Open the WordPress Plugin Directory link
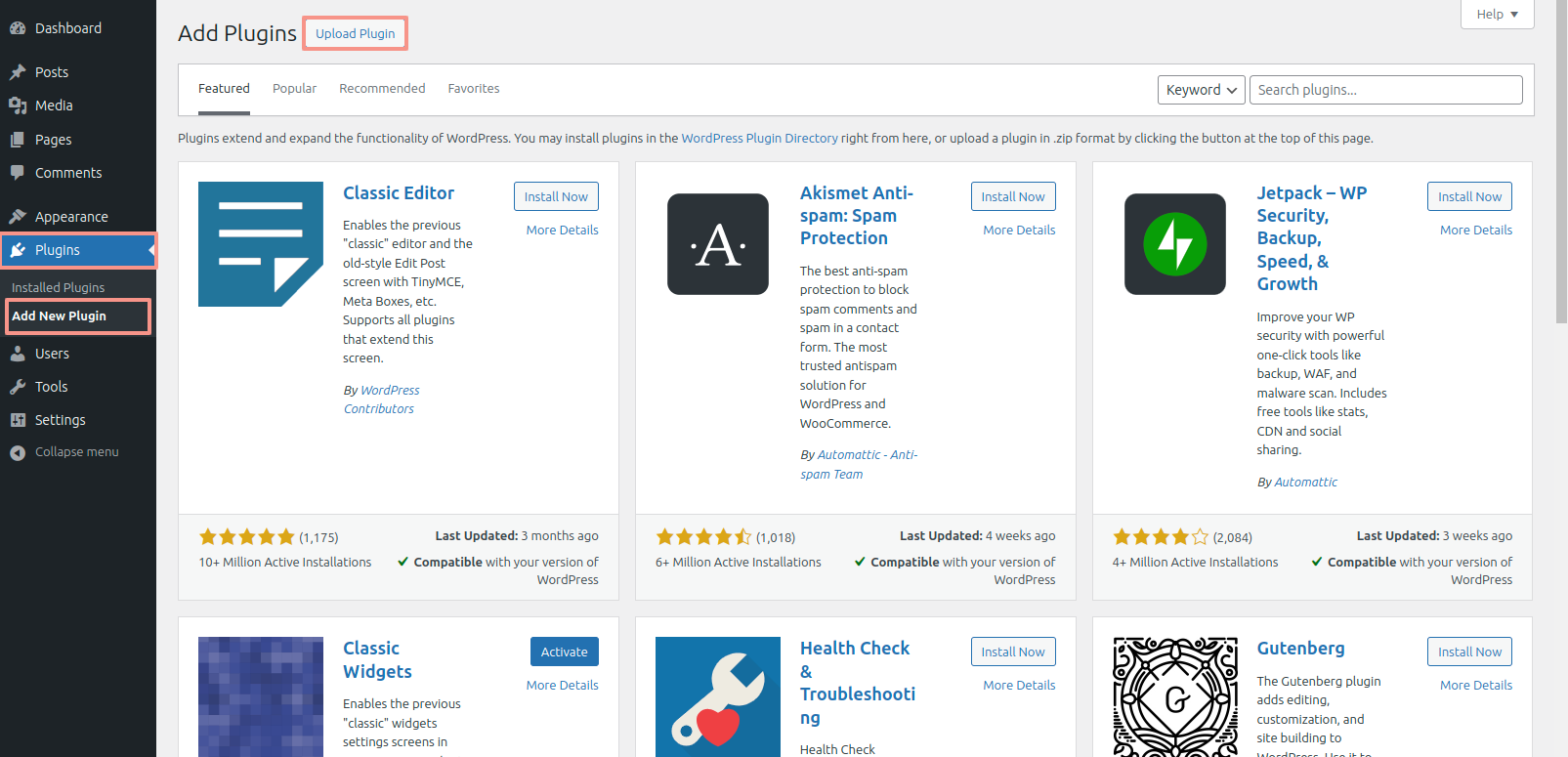The image size is (1568, 757). (x=759, y=139)
